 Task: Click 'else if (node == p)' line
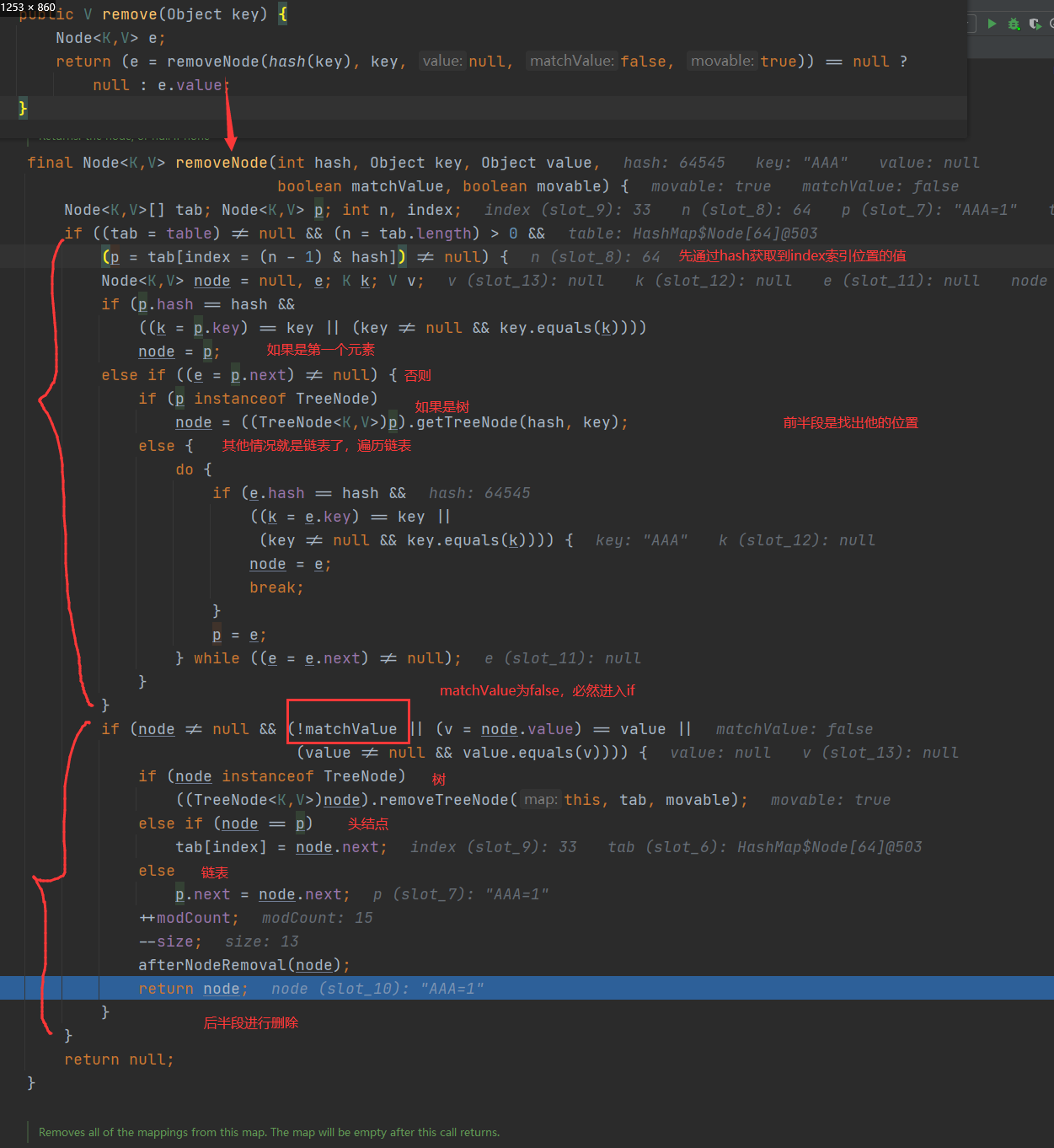tap(226, 823)
